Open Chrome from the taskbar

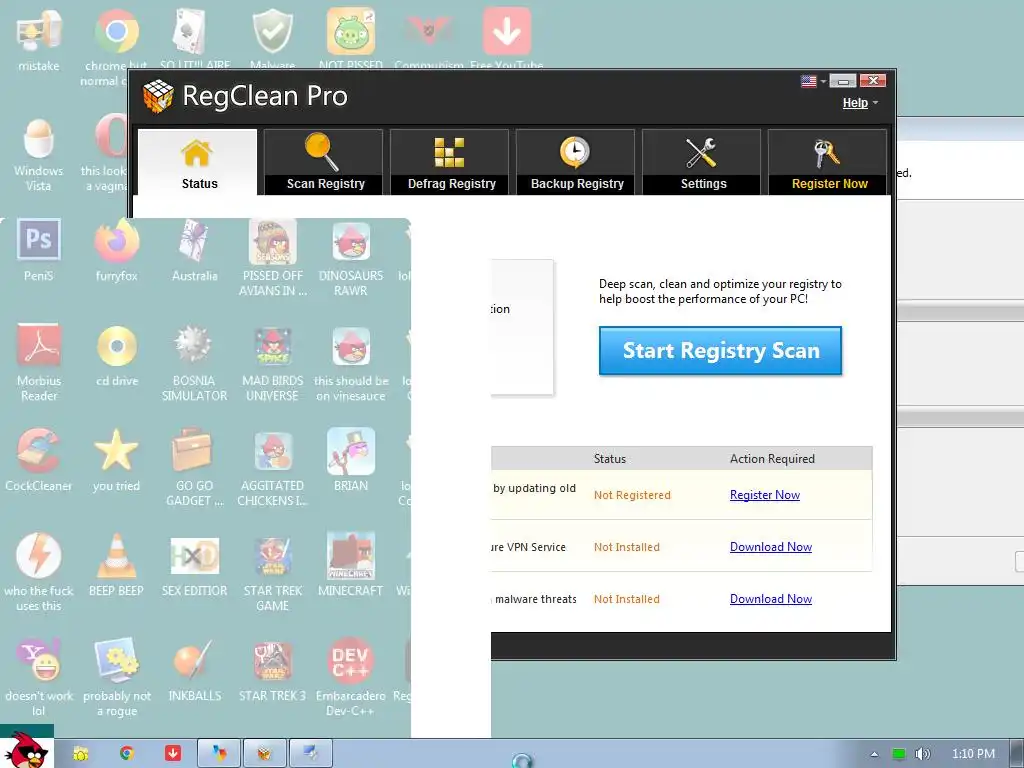pos(127,754)
